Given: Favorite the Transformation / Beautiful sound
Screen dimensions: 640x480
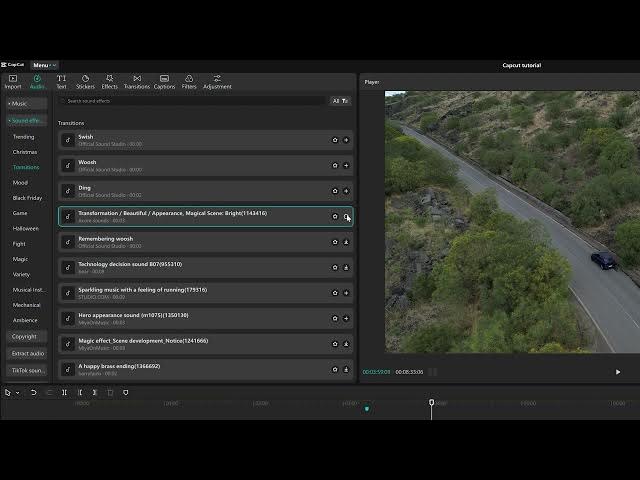Looking at the screenshot, I should click(335, 216).
